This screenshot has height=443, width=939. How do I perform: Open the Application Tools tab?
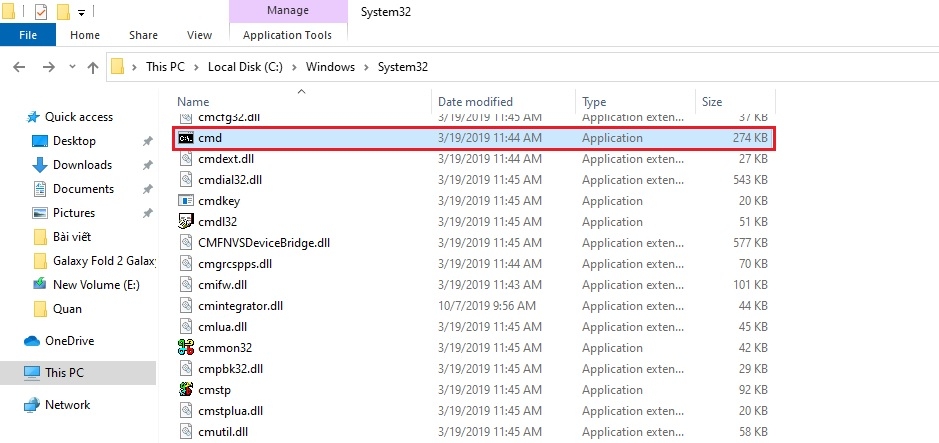point(287,35)
